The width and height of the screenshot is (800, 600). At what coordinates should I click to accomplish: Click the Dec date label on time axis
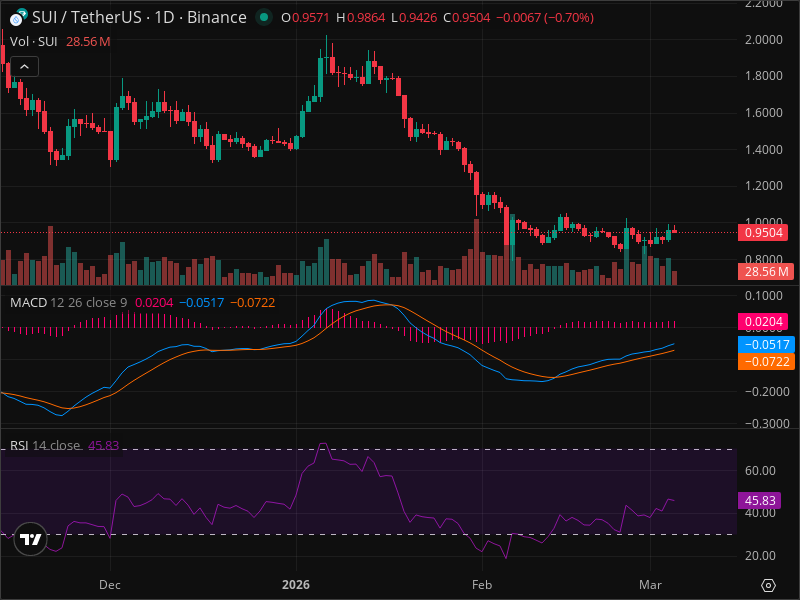click(110, 585)
